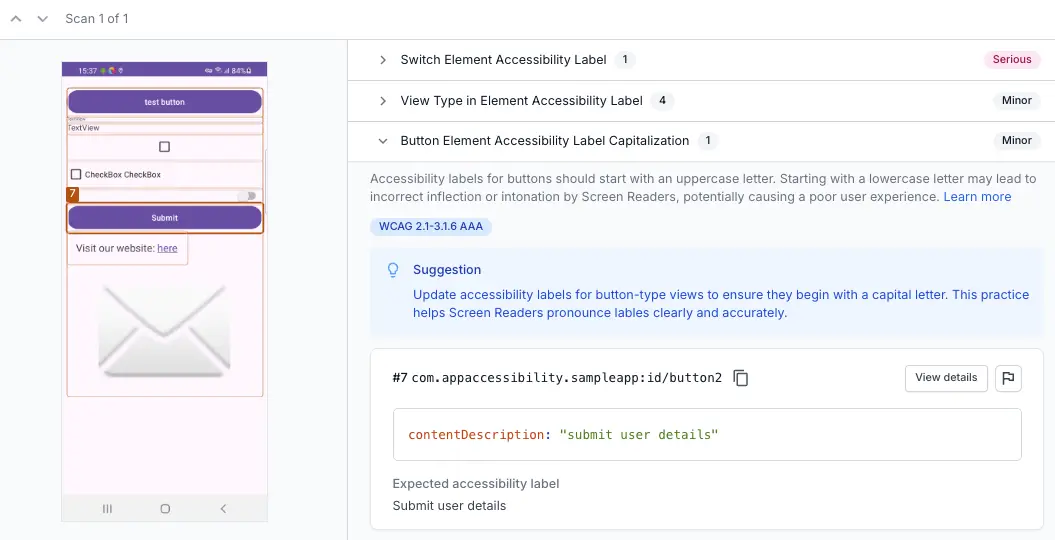Copy the button2 resource ID
The width and height of the screenshot is (1055, 540).
click(x=741, y=378)
